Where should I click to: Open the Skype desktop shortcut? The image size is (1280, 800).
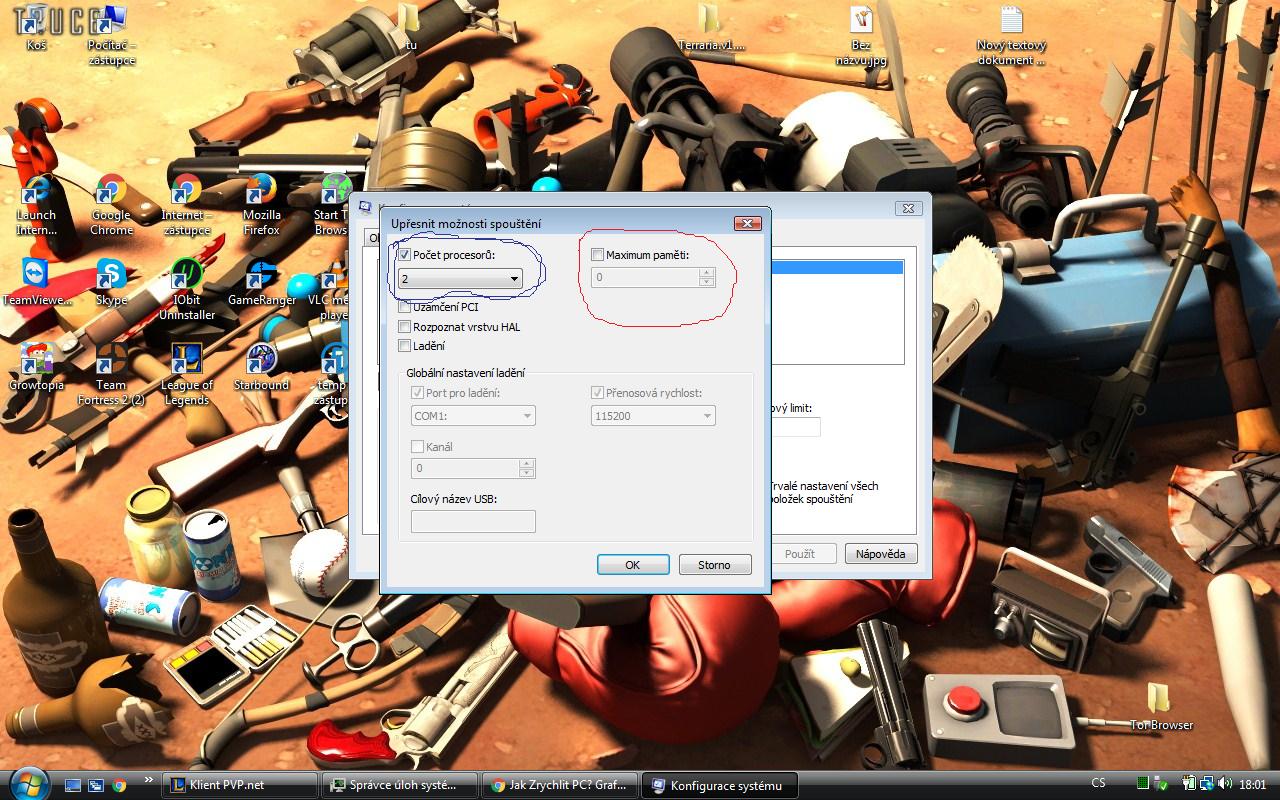(111, 282)
